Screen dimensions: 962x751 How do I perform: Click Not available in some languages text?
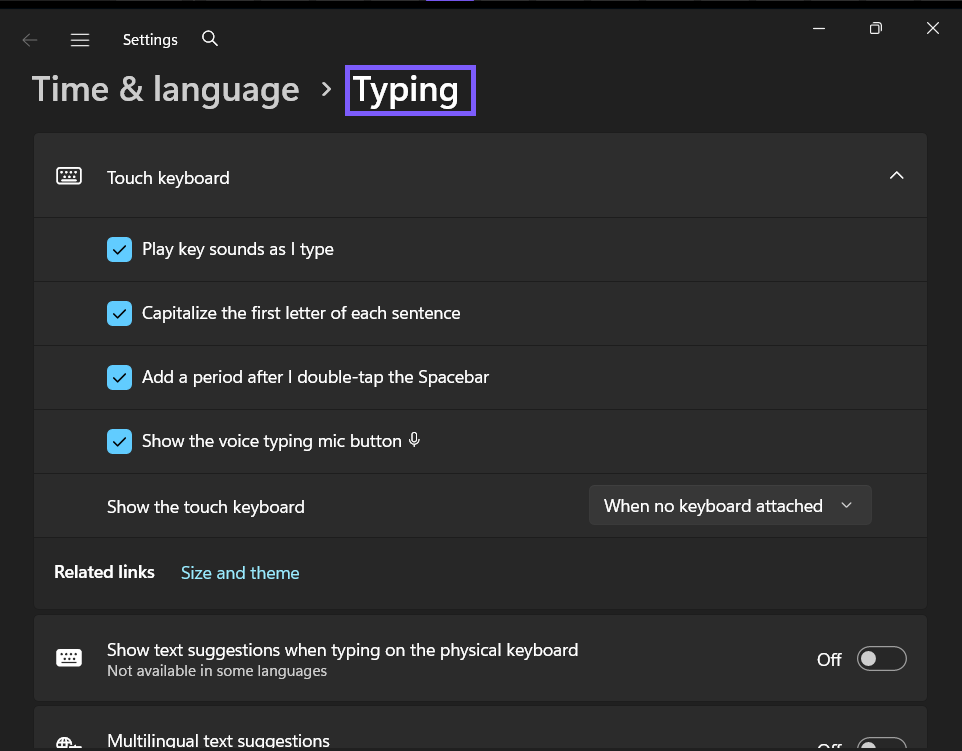(217, 671)
